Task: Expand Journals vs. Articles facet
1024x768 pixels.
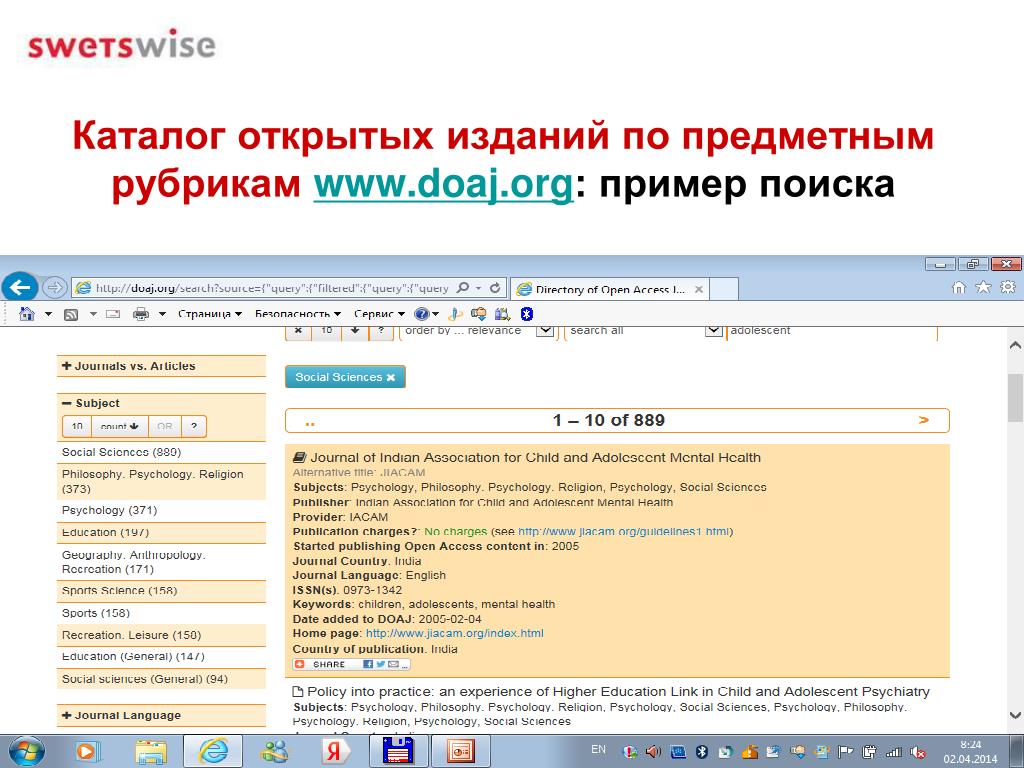Action: pyautogui.click(x=161, y=366)
